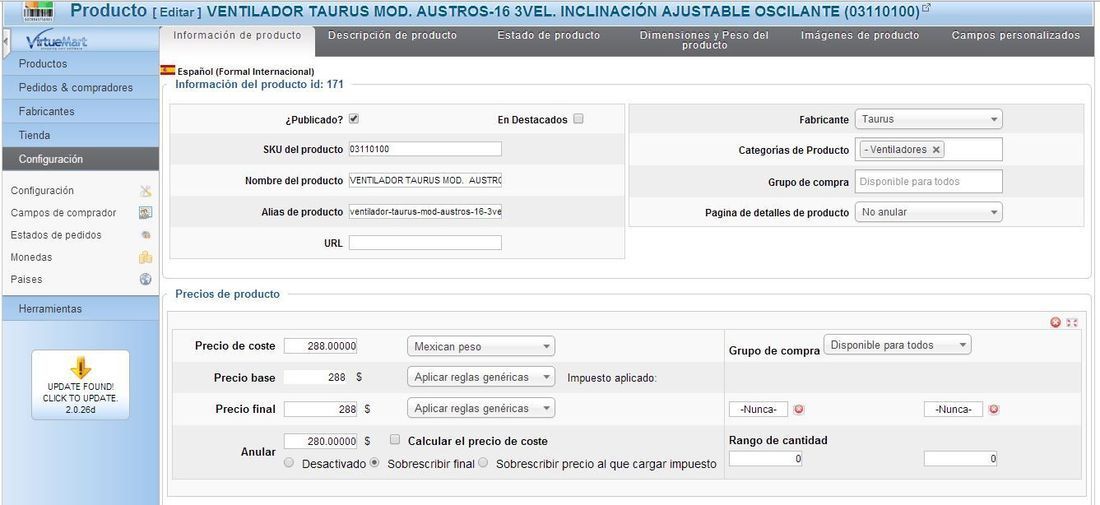Image resolution: width=1100 pixels, height=505 pixels.
Task: Click the update download arrow icon
Action: point(81,368)
